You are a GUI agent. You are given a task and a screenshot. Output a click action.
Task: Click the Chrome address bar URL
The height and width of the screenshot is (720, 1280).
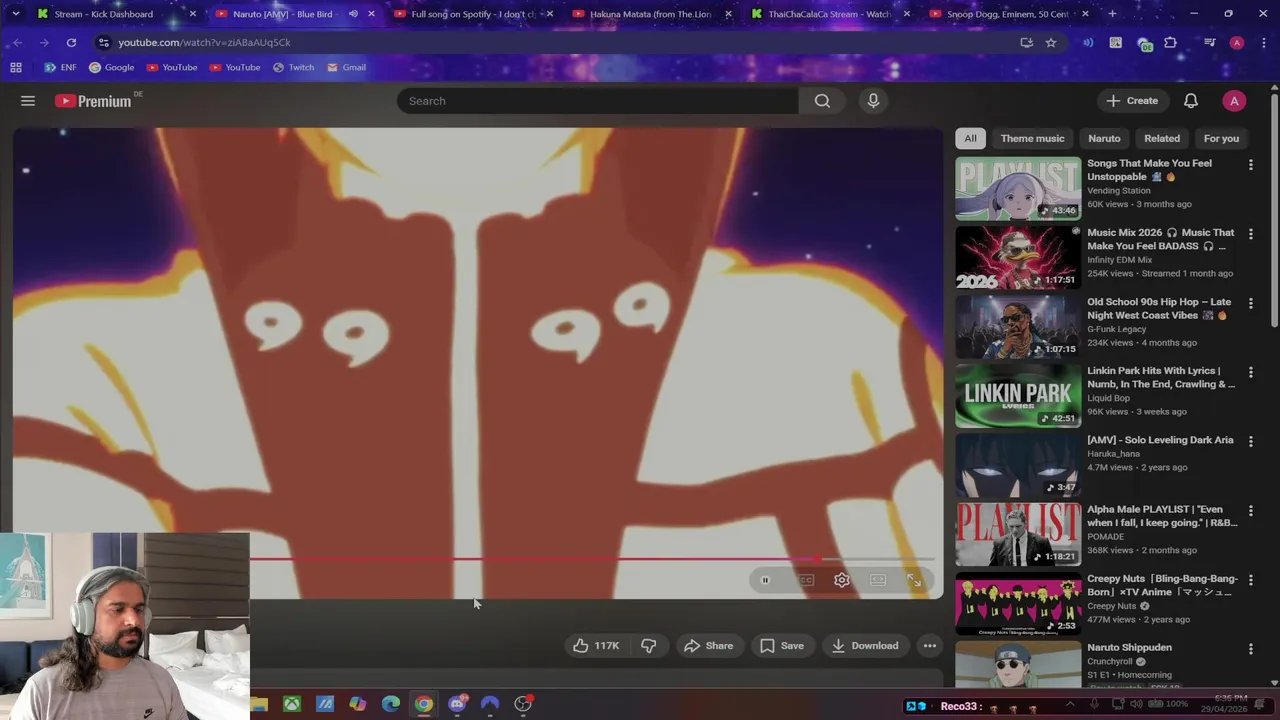pyautogui.click(x=204, y=42)
